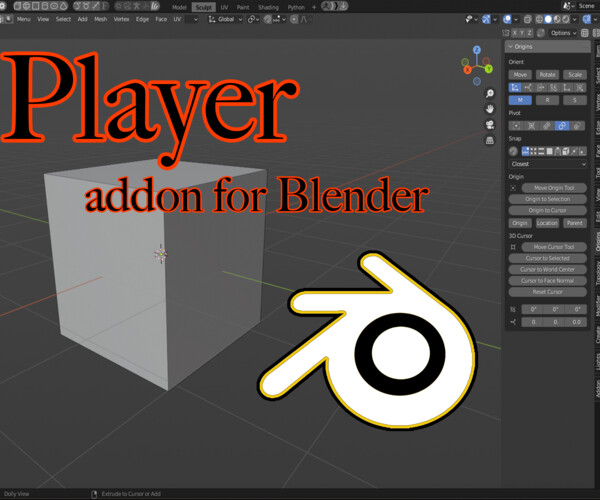Viewport: 600px width, 500px height.
Task: Click the Python workspace tab
Action: [296, 7]
